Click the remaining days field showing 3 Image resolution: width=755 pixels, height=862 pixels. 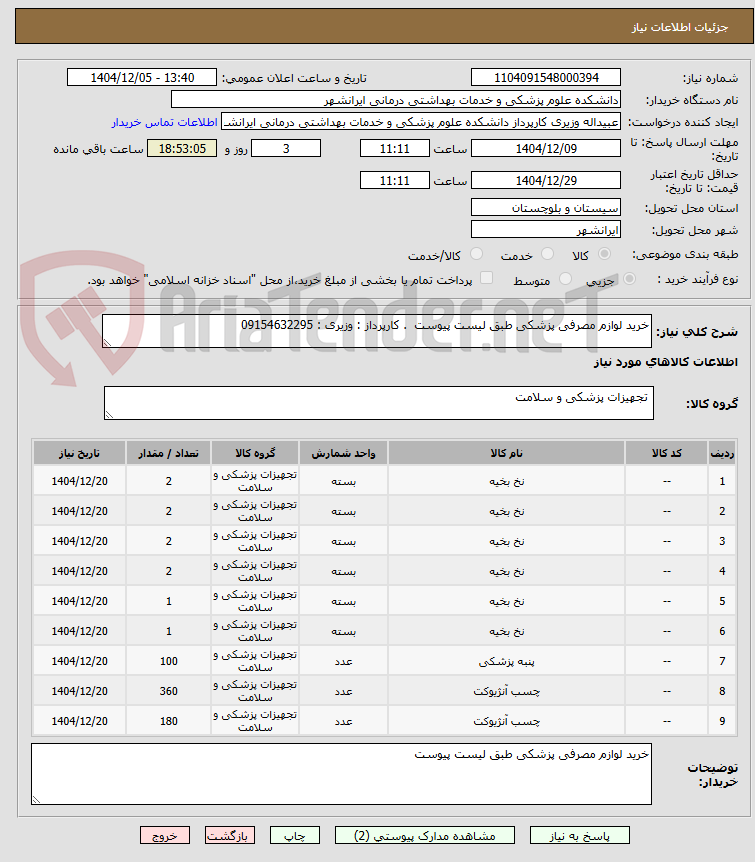286,148
